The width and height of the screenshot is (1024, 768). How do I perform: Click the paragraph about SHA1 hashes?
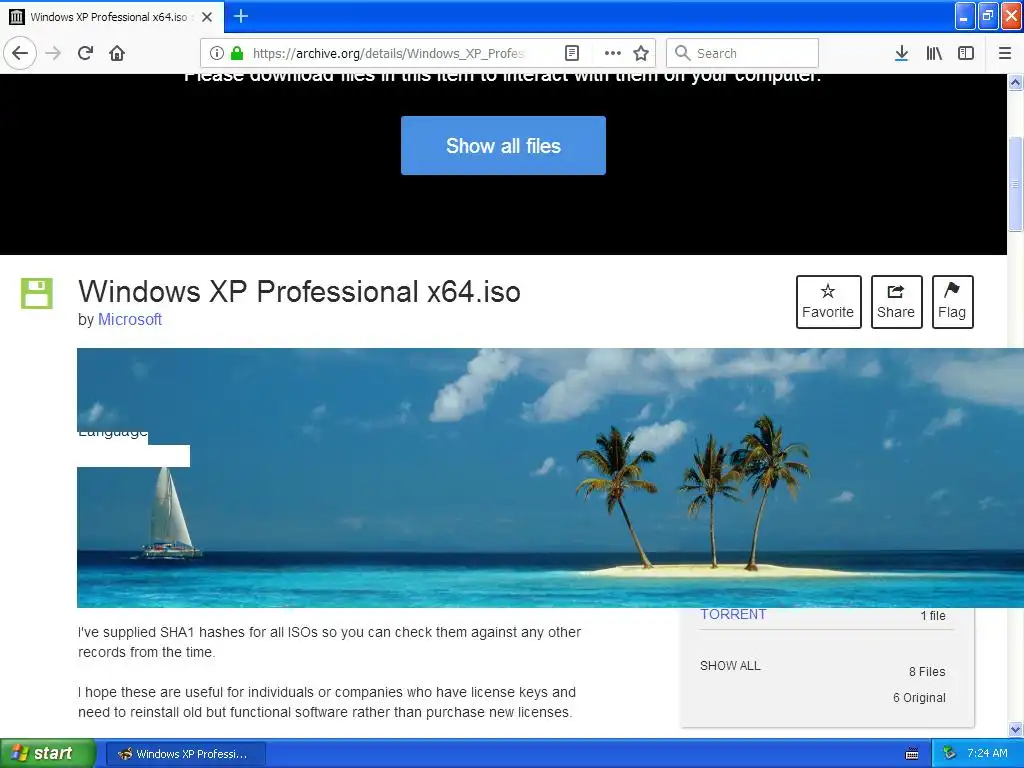tap(329, 642)
